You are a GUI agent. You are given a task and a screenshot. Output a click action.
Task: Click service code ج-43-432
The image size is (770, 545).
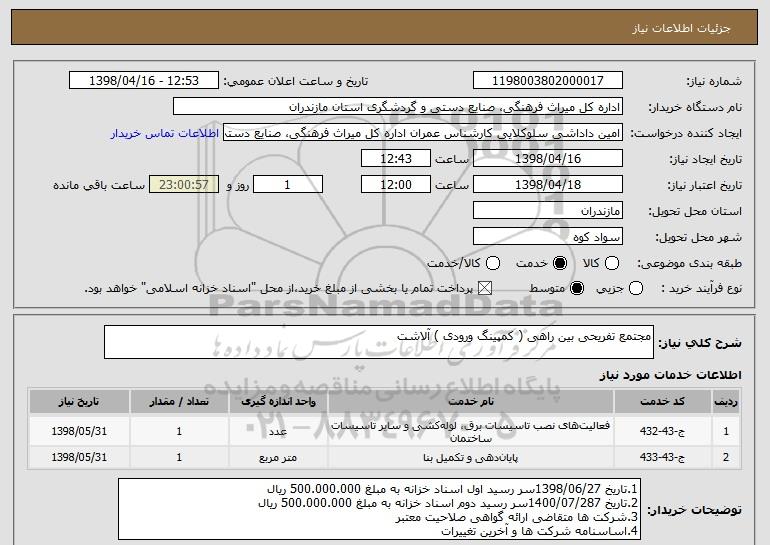pos(662,431)
